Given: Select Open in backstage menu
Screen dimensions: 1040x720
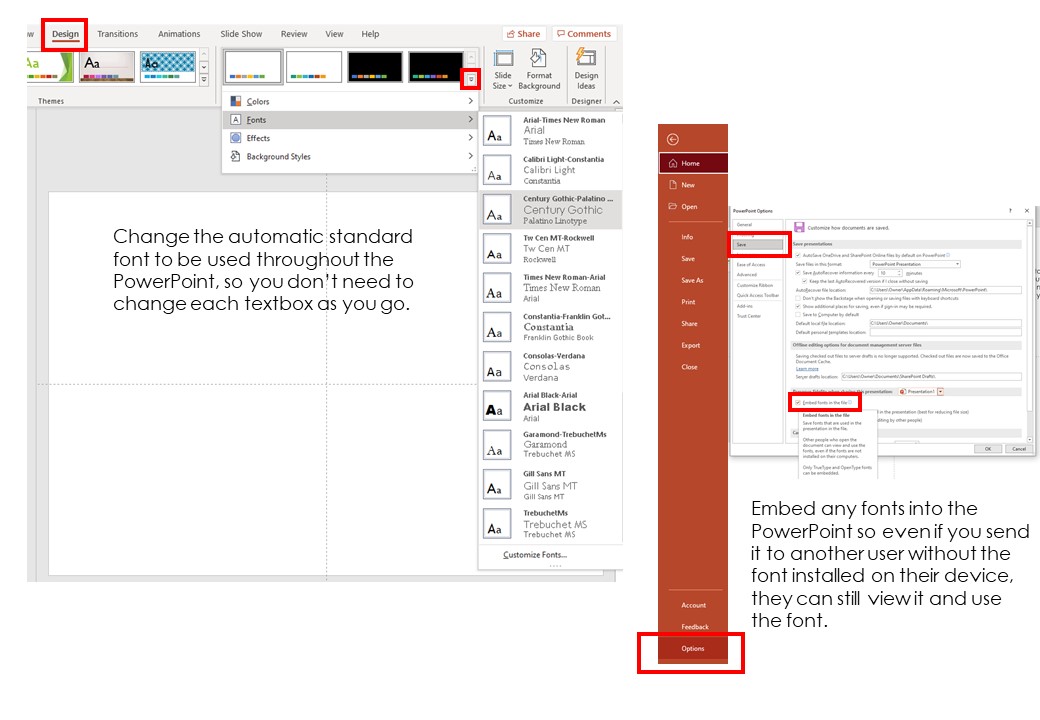Looking at the screenshot, I should click(693, 207).
